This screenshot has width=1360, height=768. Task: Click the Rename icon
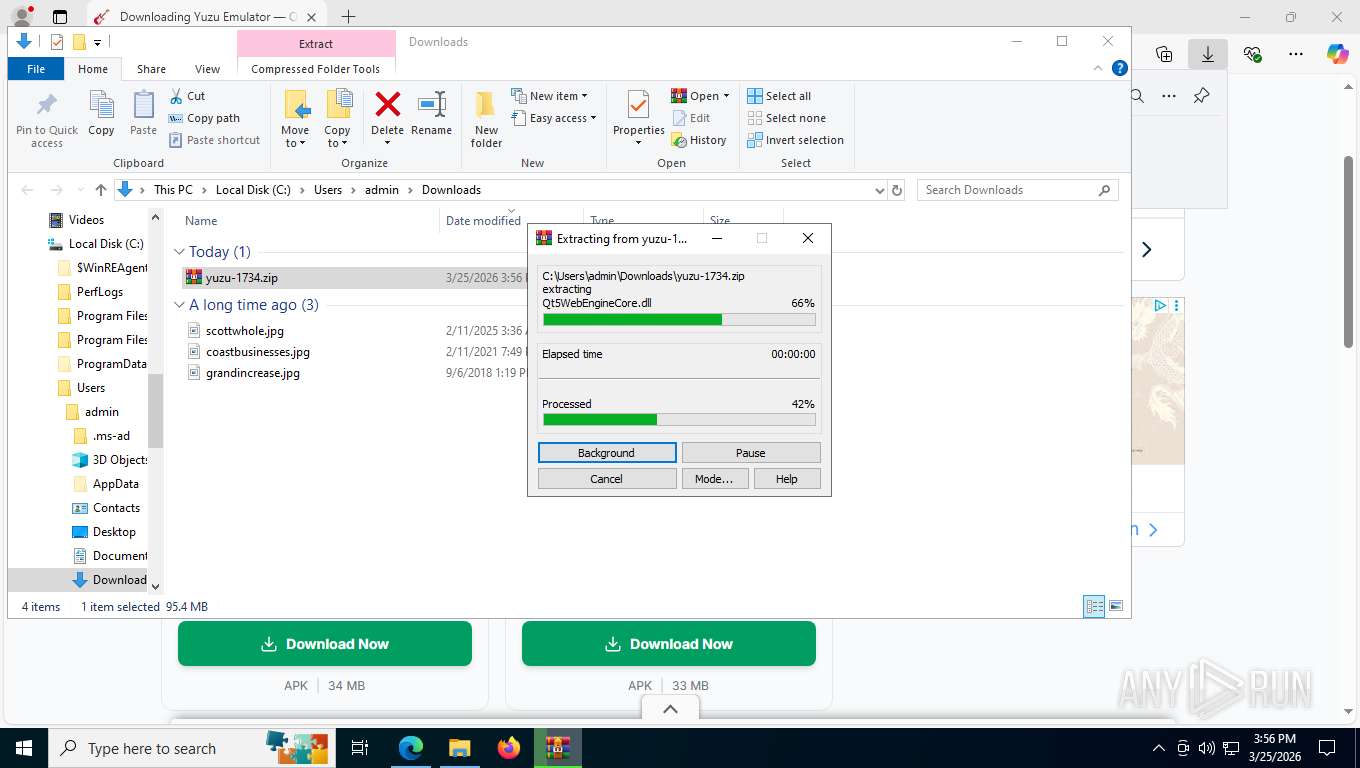click(x=431, y=104)
